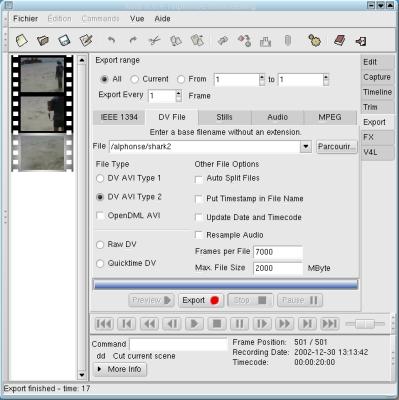Jump to start of movie
399x400 pixels.
pyautogui.click(x=104, y=324)
